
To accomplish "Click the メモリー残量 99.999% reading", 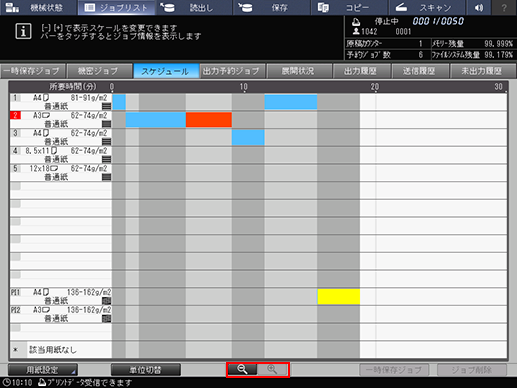I will pos(473,44).
